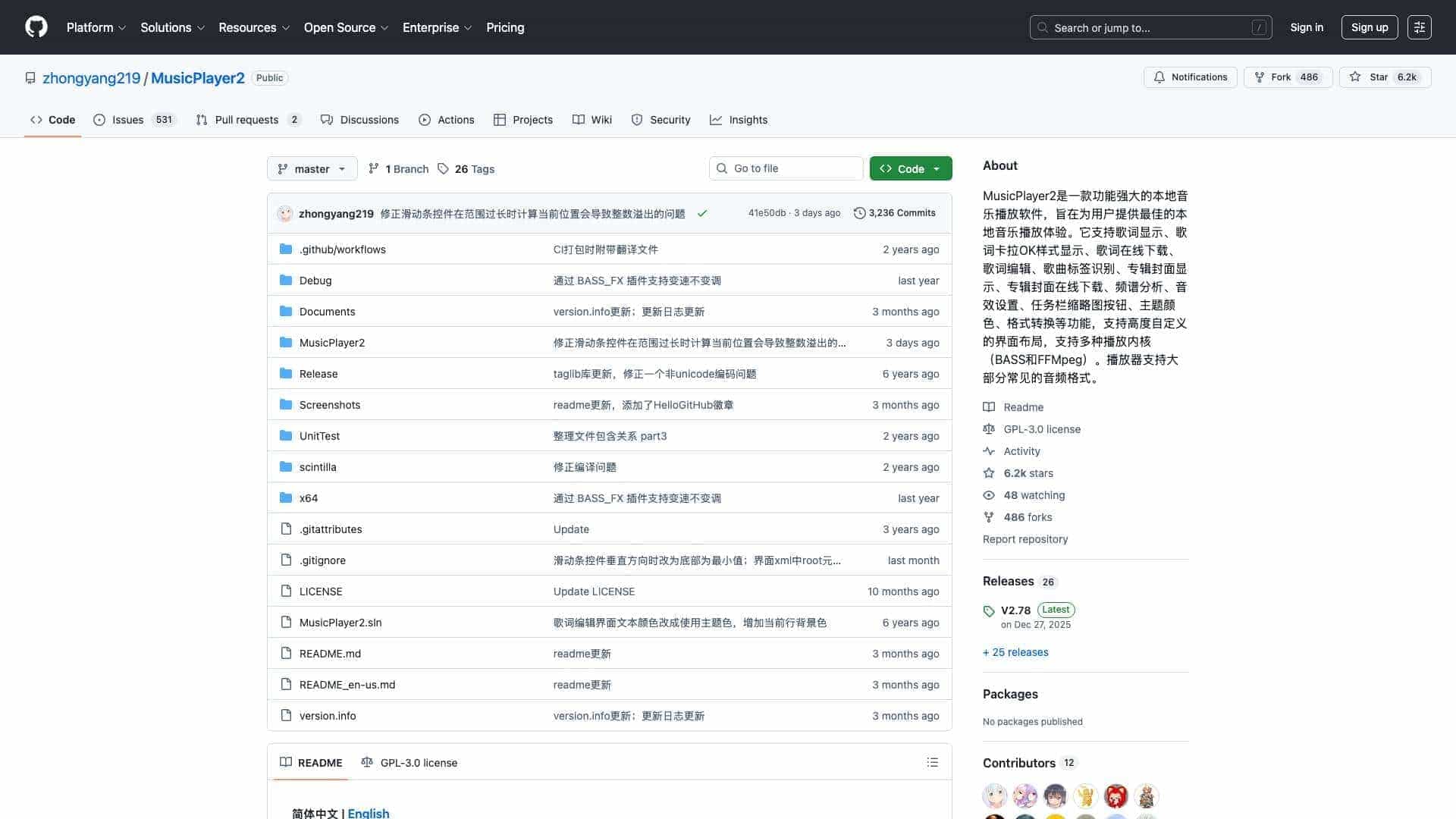The height and width of the screenshot is (819, 1456).
Task: Open the README outline list icon
Action: pos(932,762)
